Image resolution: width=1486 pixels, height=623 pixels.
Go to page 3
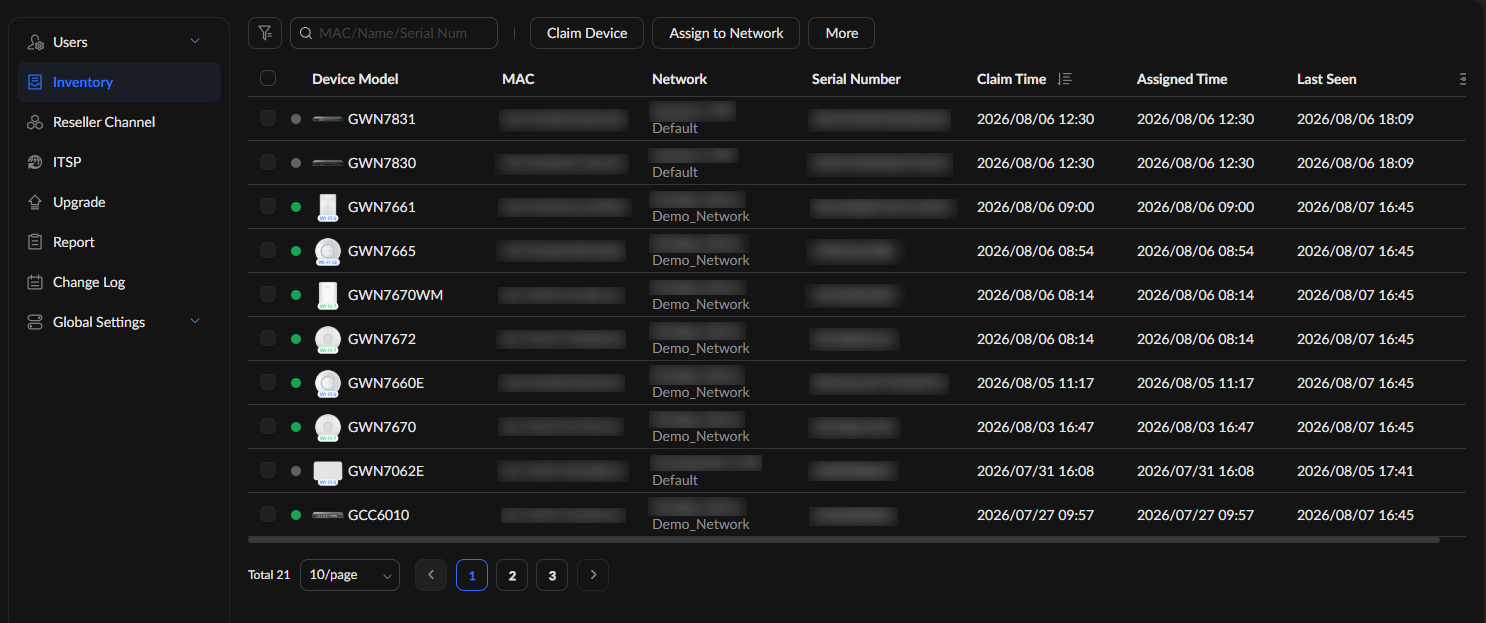pos(552,575)
